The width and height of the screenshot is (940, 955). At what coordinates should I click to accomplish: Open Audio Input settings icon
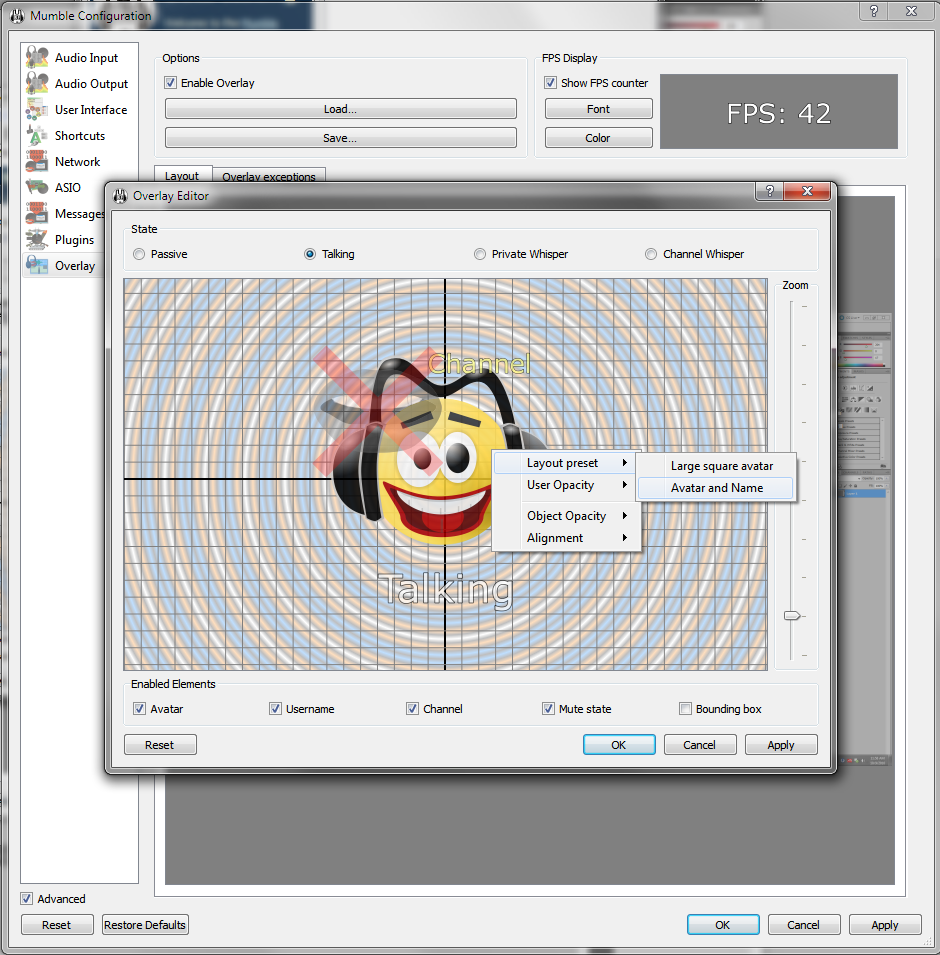pos(37,57)
